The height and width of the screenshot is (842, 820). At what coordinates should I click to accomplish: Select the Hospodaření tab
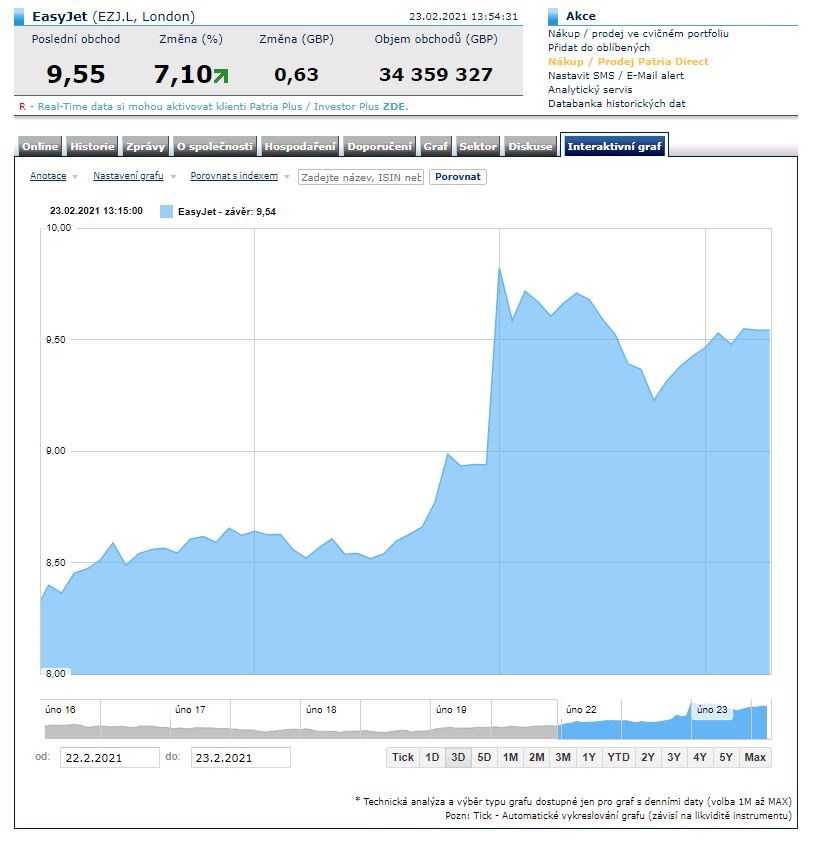[x=300, y=146]
